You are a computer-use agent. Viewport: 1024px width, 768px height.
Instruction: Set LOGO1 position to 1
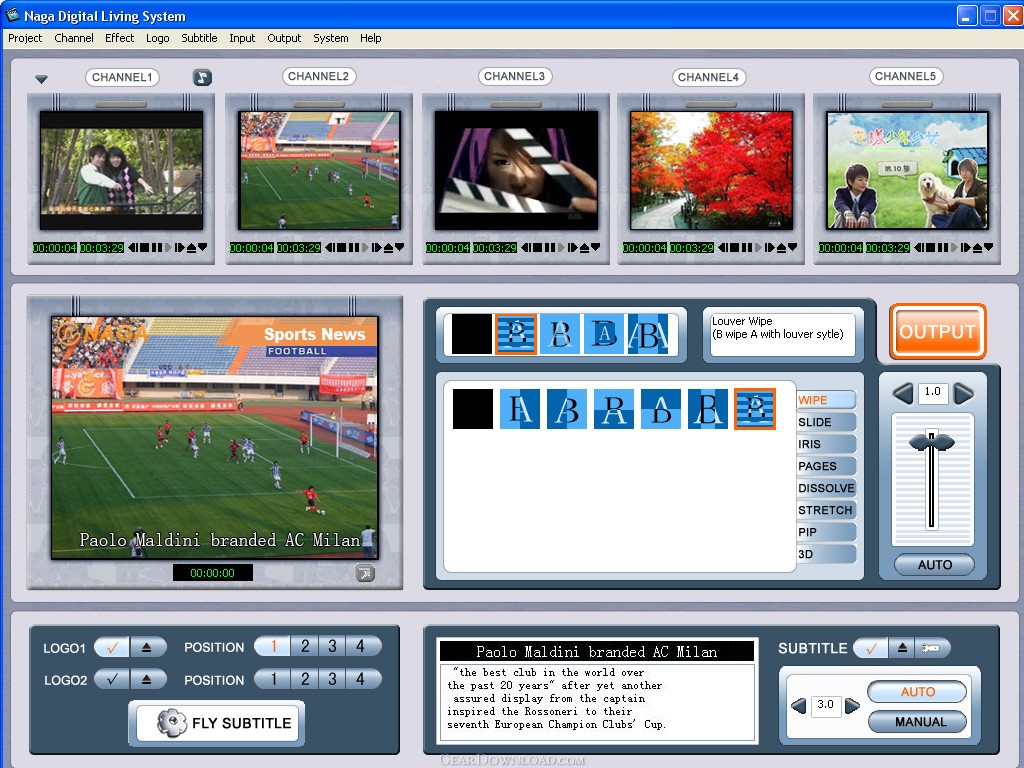point(273,647)
